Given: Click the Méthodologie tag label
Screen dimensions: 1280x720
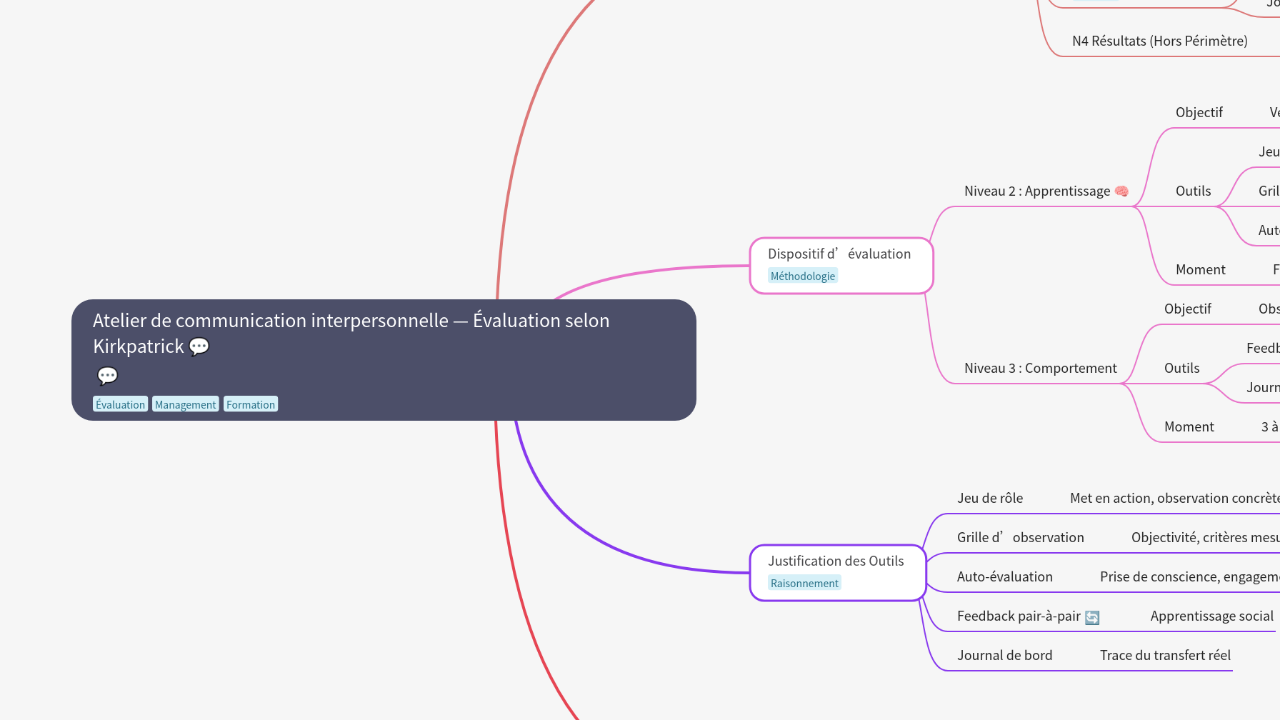Looking at the screenshot, I should pos(802,276).
